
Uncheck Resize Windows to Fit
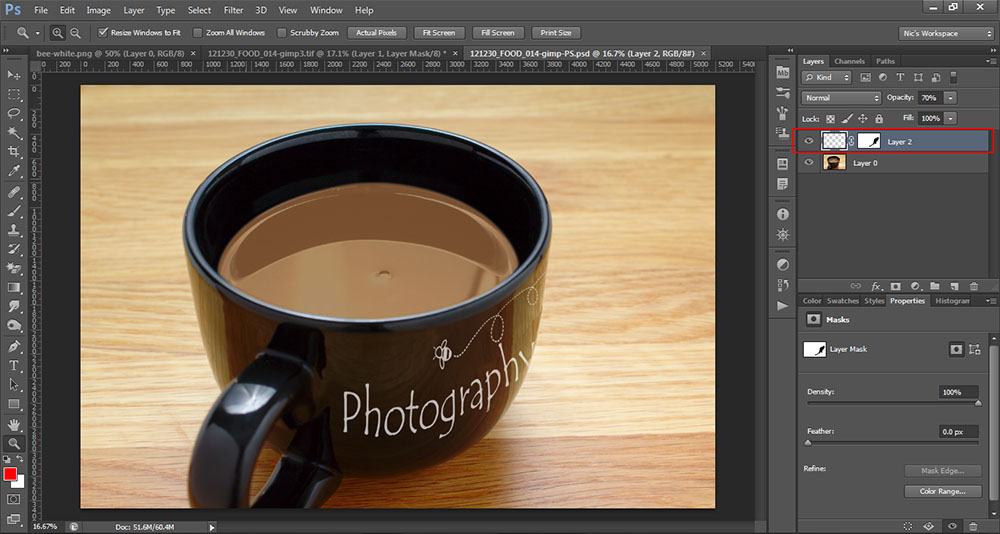coord(103,33)
